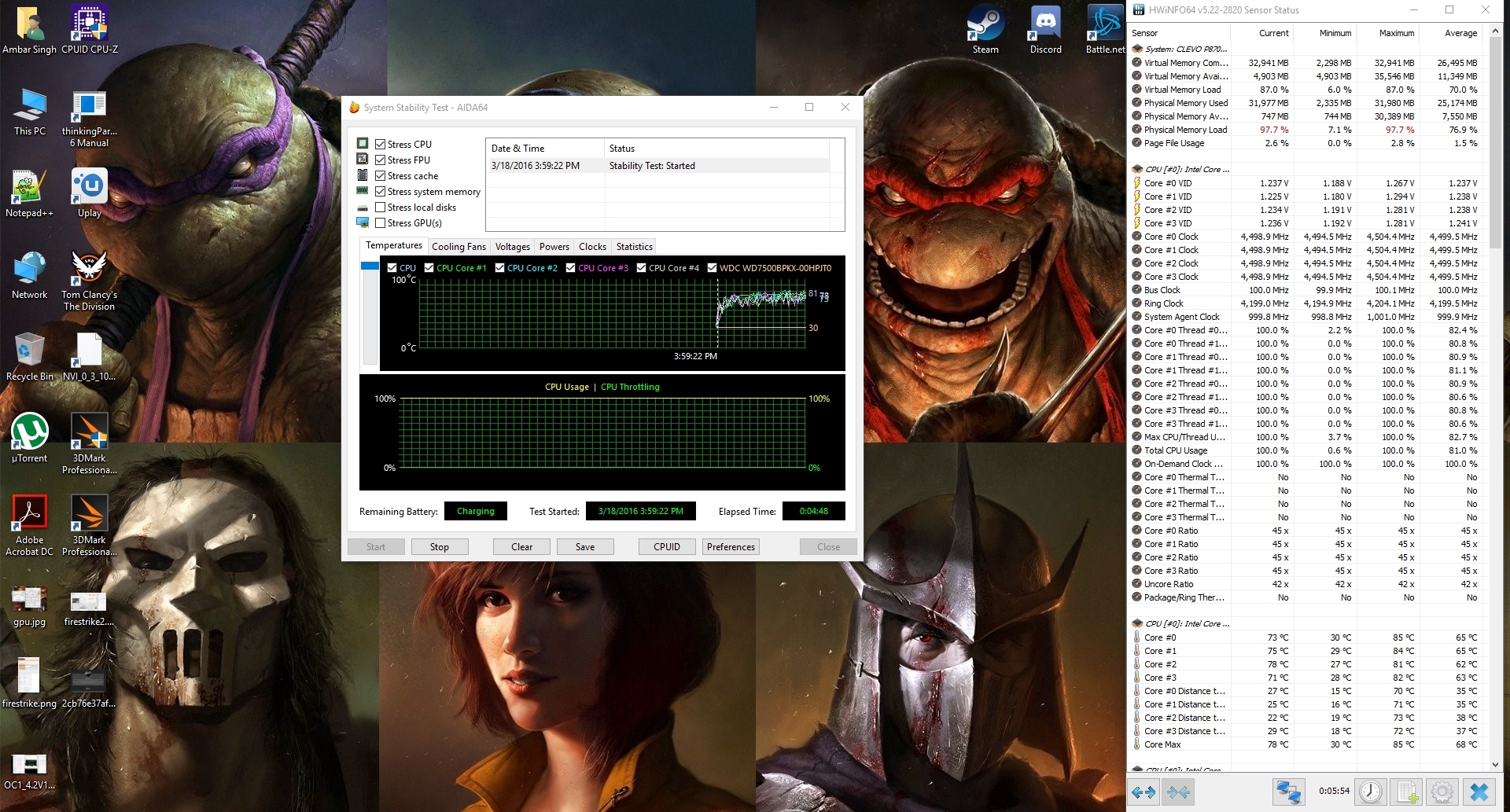Click the blue vertical graph slider in AIDA64
1510x812 pixels.
point(370,266)
